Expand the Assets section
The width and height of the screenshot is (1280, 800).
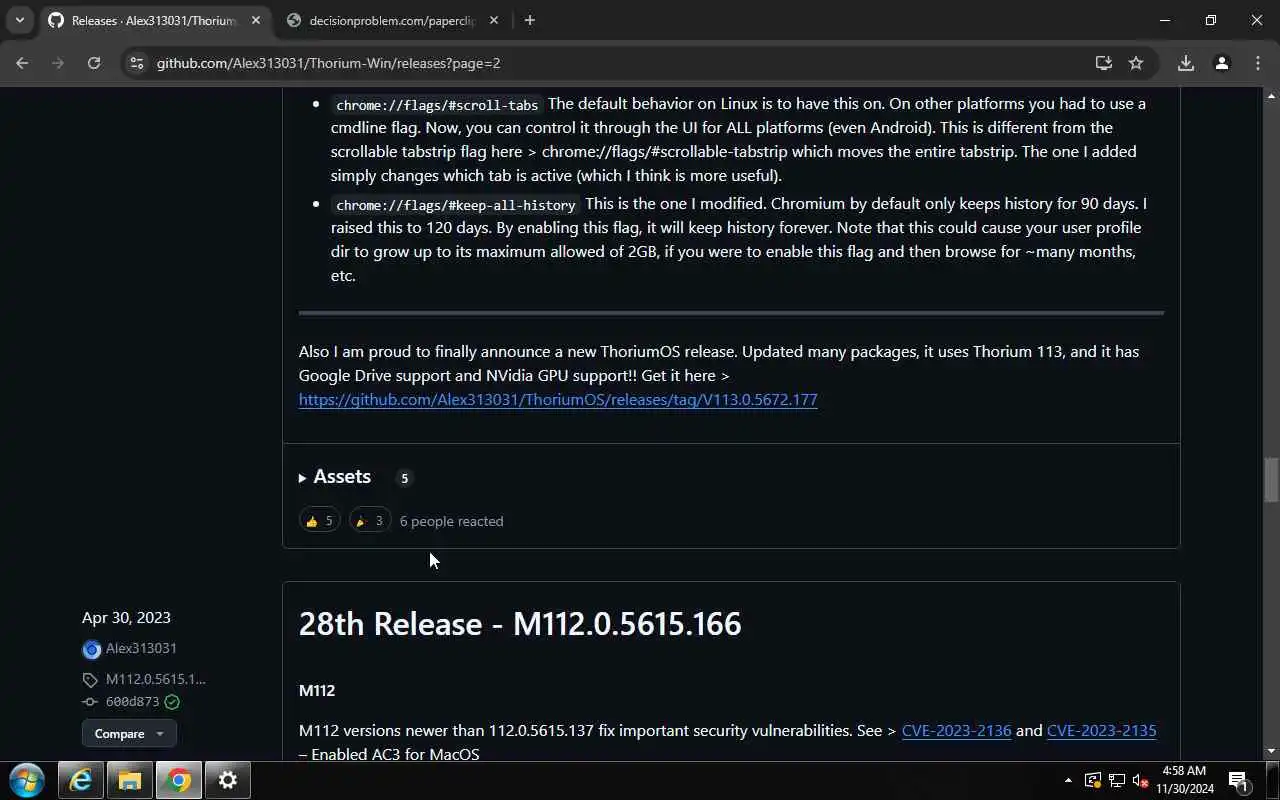[x=335, y=477]
